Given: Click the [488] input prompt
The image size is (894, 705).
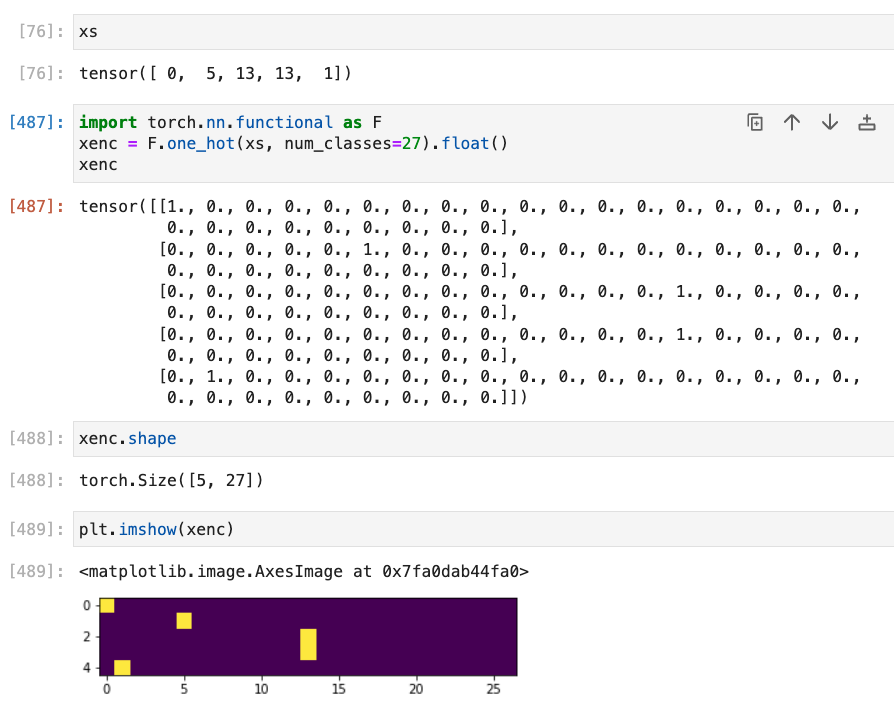Looking at the screenshot, I should (x=36, y=438).
